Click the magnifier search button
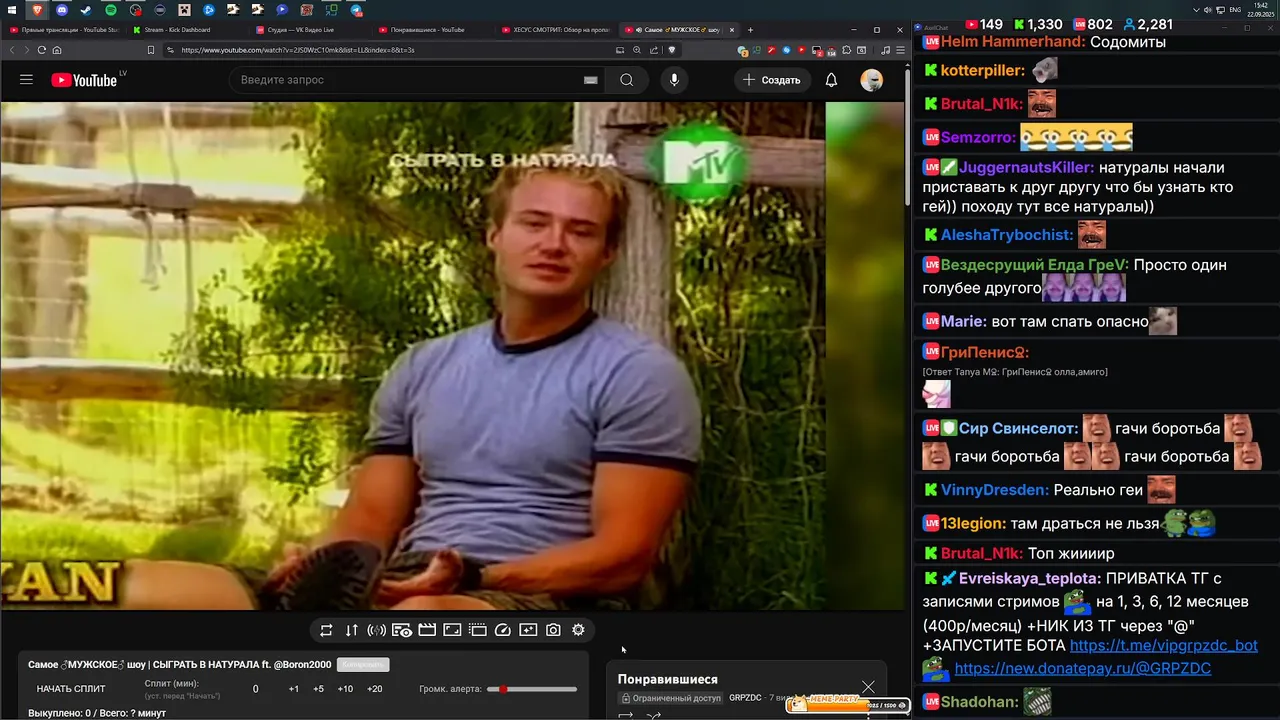This screenshot has width=1280, height=720. point(627,80)
